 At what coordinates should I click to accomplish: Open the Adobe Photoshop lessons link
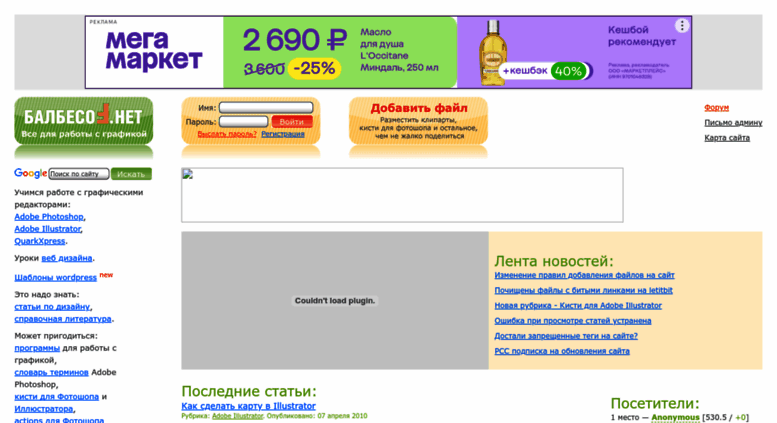pos(49,216)
